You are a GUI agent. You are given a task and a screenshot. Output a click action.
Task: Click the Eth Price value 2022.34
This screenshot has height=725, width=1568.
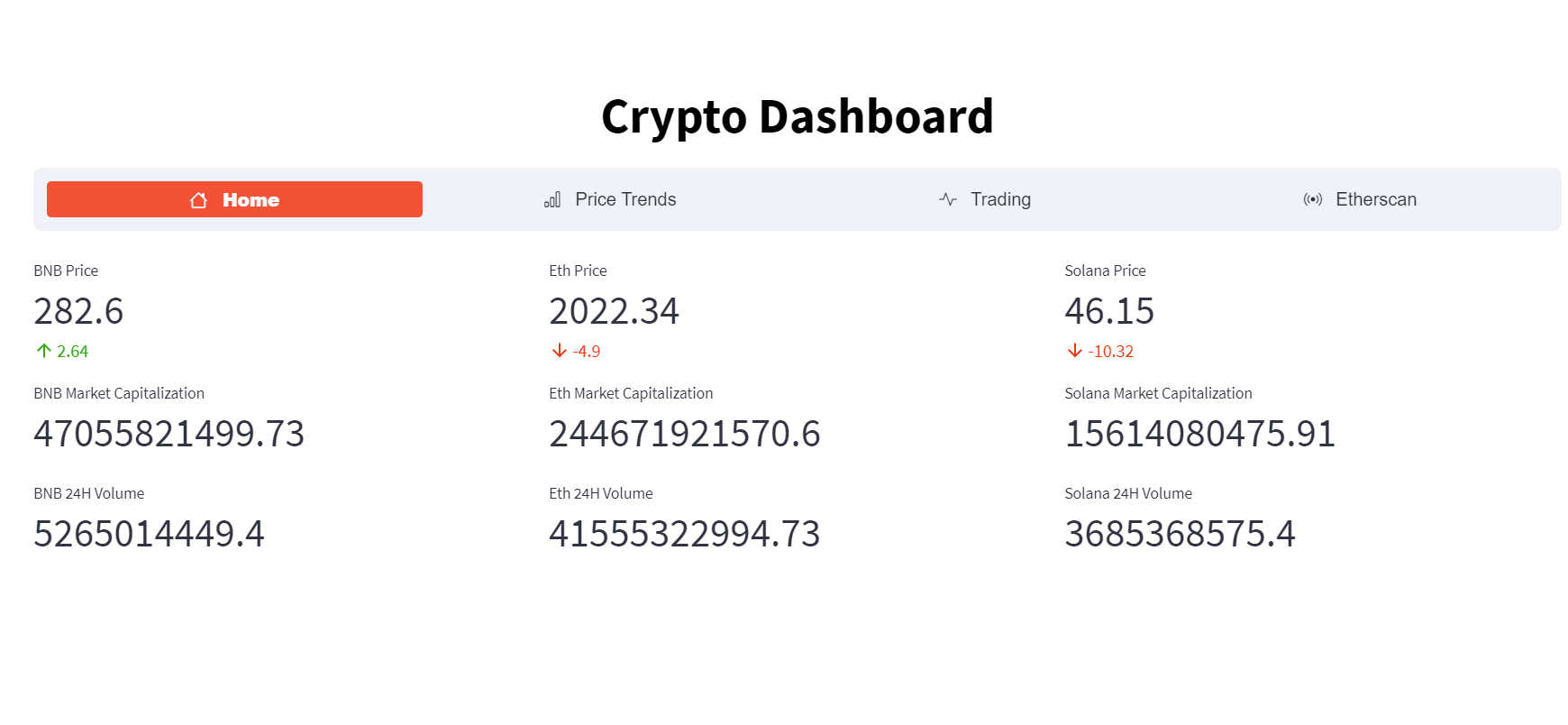coord(615,311)
